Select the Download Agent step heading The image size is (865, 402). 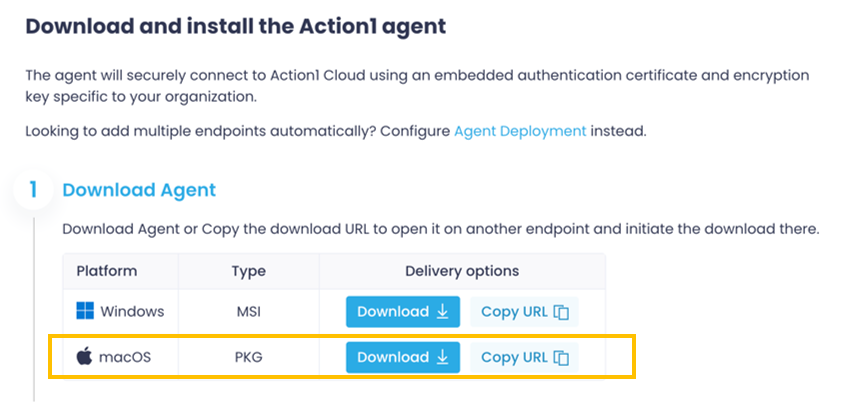[139, 190]
